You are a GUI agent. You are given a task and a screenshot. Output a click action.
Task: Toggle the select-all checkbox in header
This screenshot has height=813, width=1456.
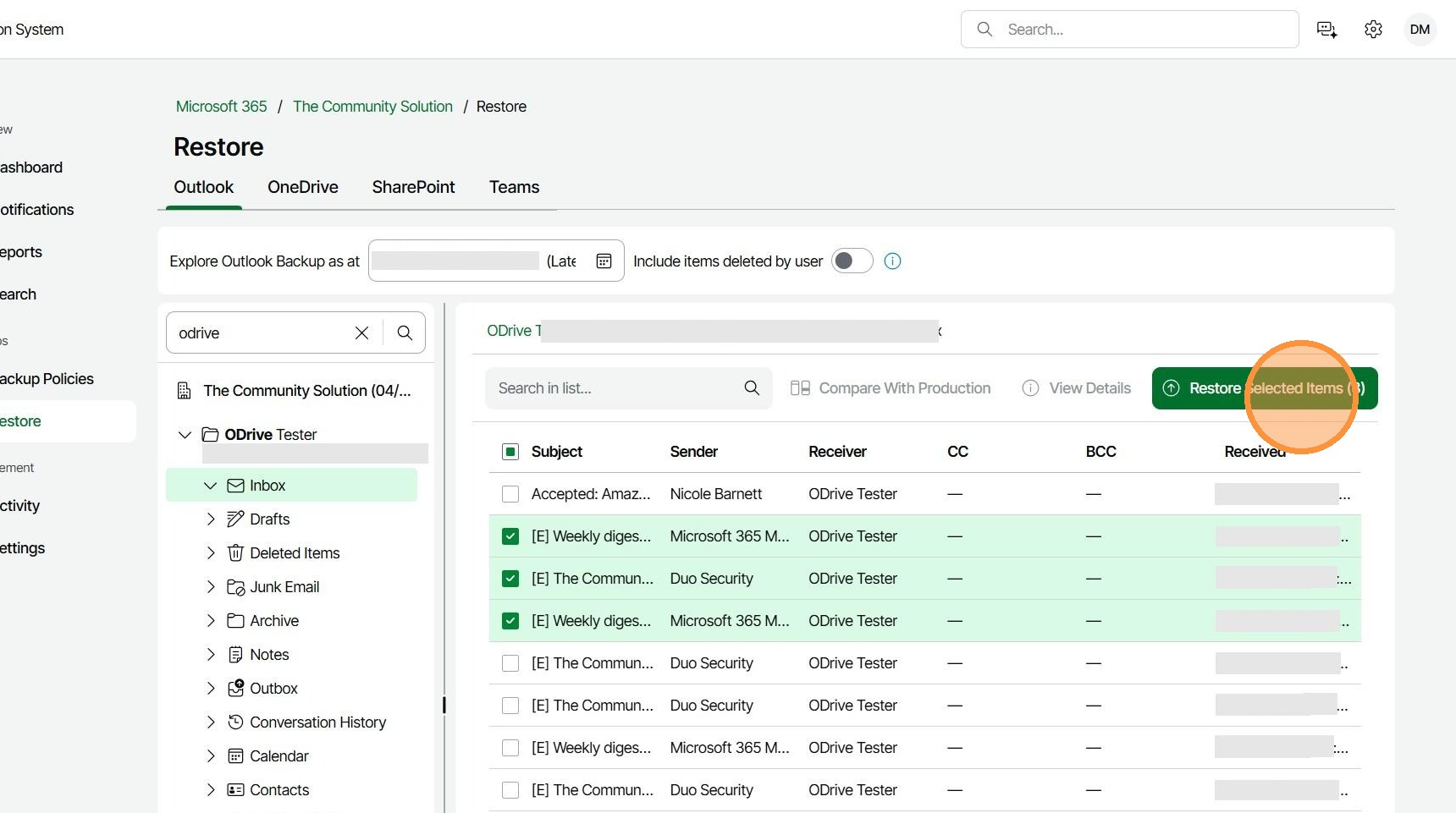click(510, 452)
